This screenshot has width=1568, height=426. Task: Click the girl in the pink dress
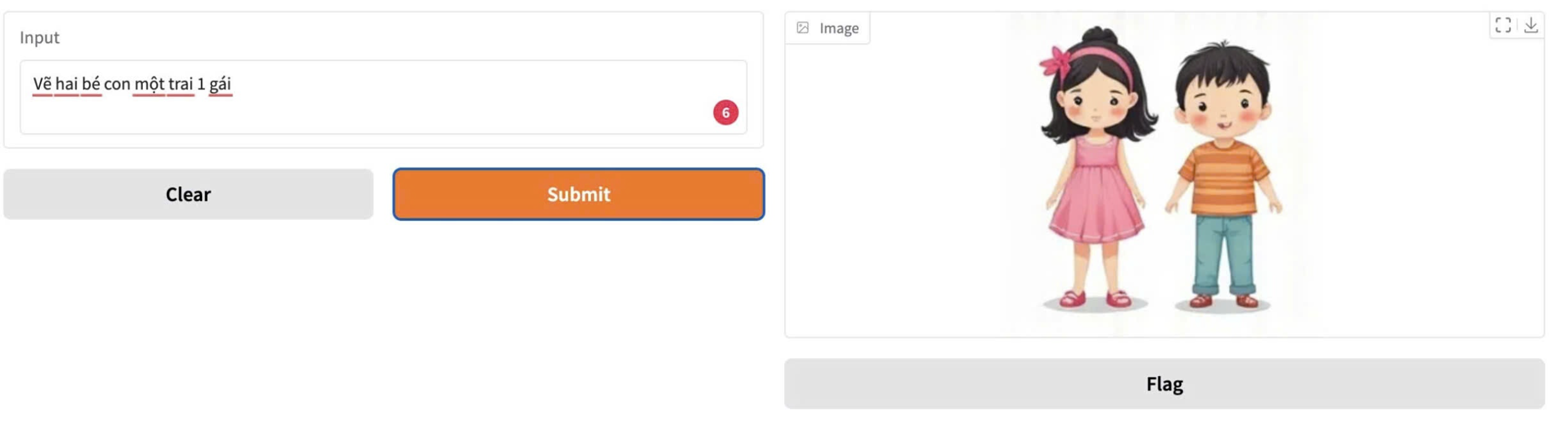(x=1096, y=183)
